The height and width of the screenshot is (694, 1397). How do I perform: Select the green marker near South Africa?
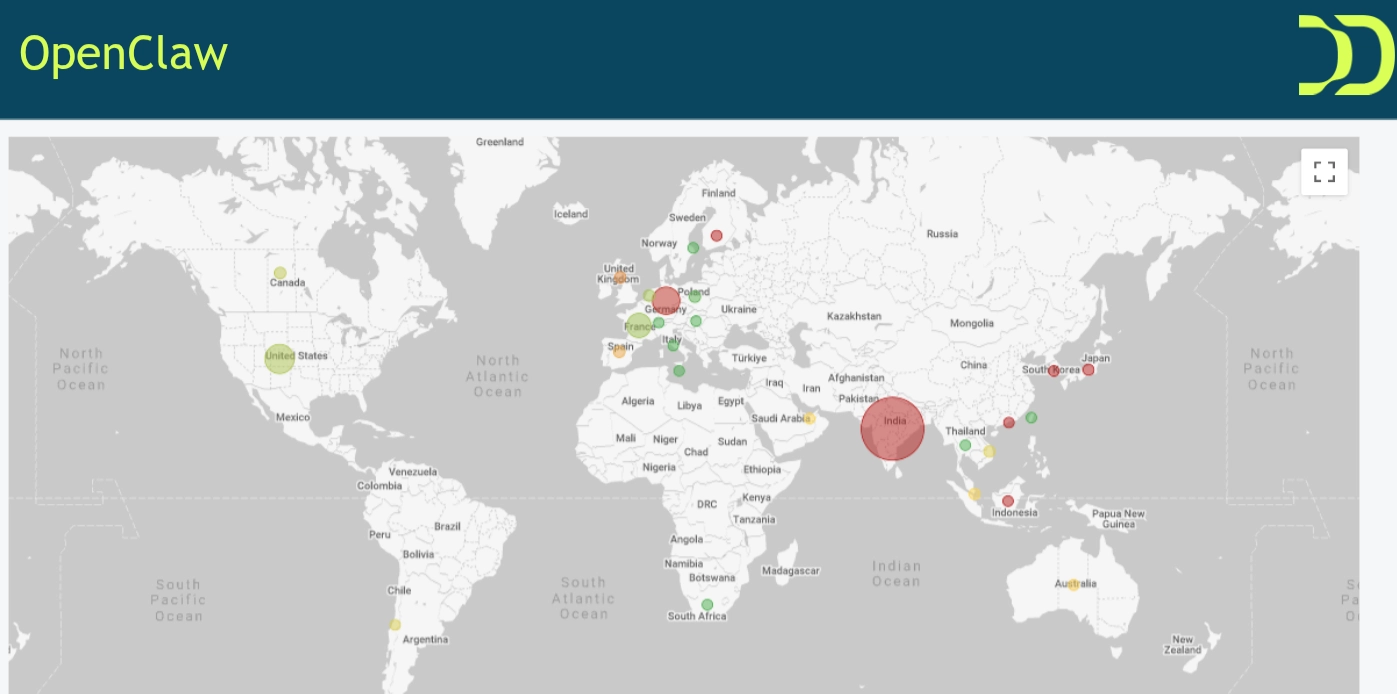[x=708, y=604]
